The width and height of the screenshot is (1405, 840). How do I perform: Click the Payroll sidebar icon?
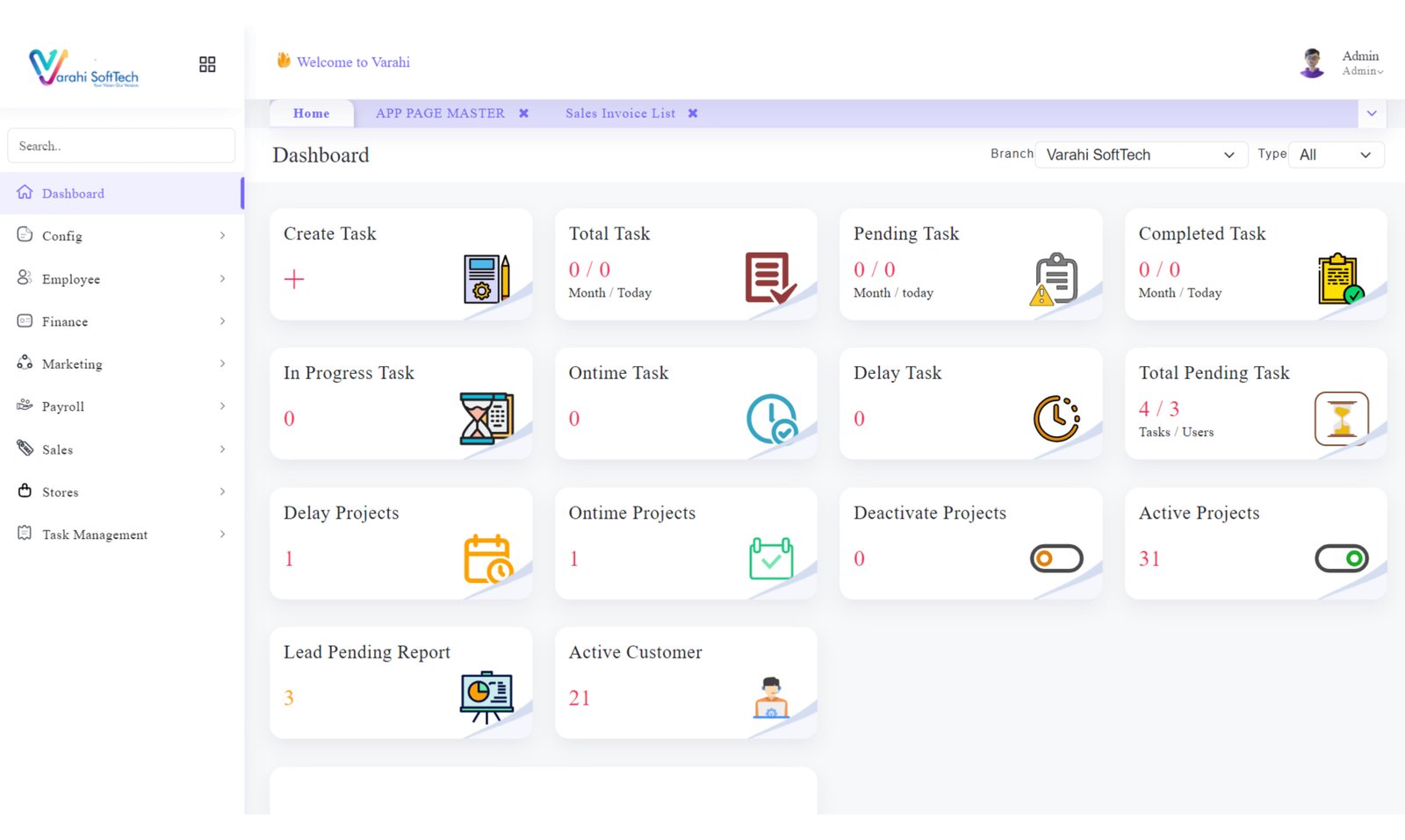point(25,406)
